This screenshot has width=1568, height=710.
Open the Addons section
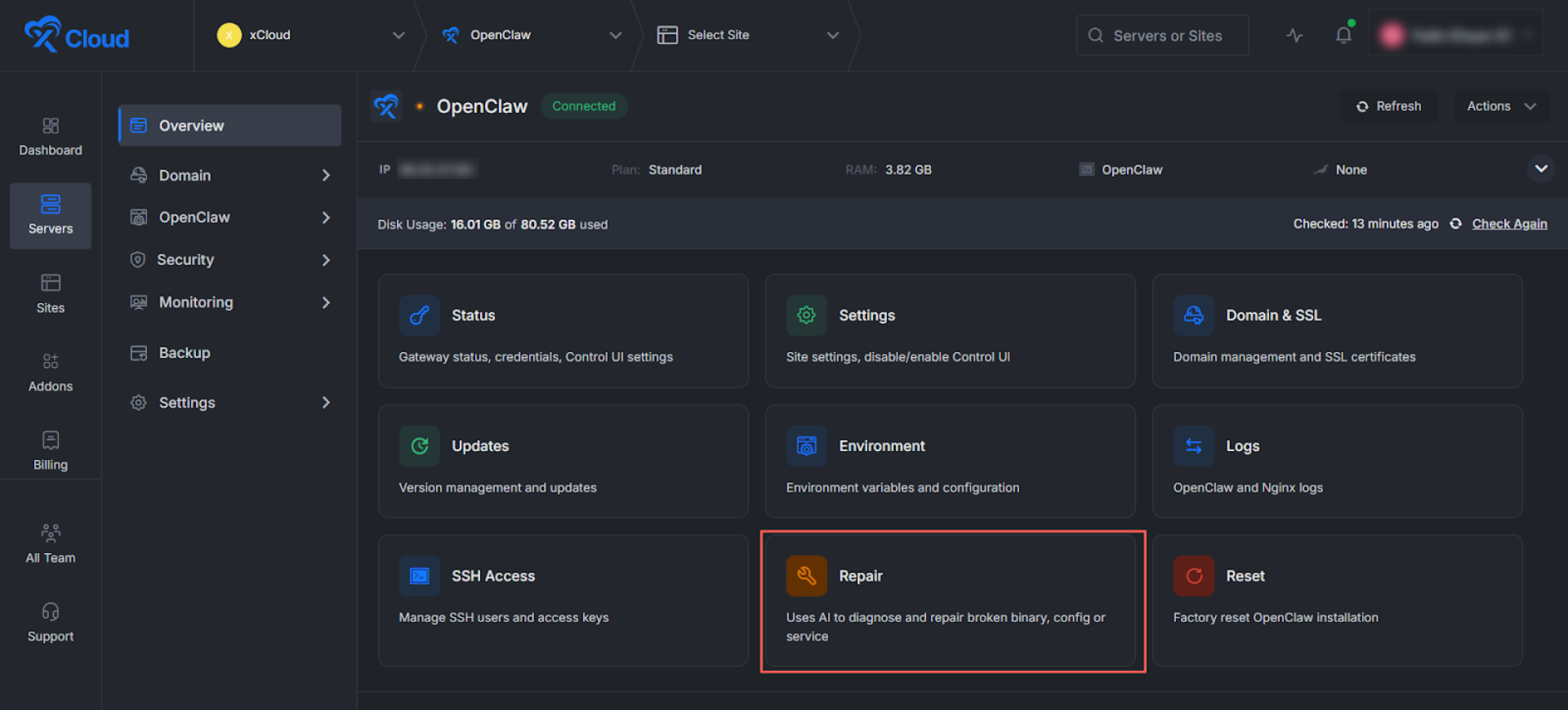click(51, 373)
